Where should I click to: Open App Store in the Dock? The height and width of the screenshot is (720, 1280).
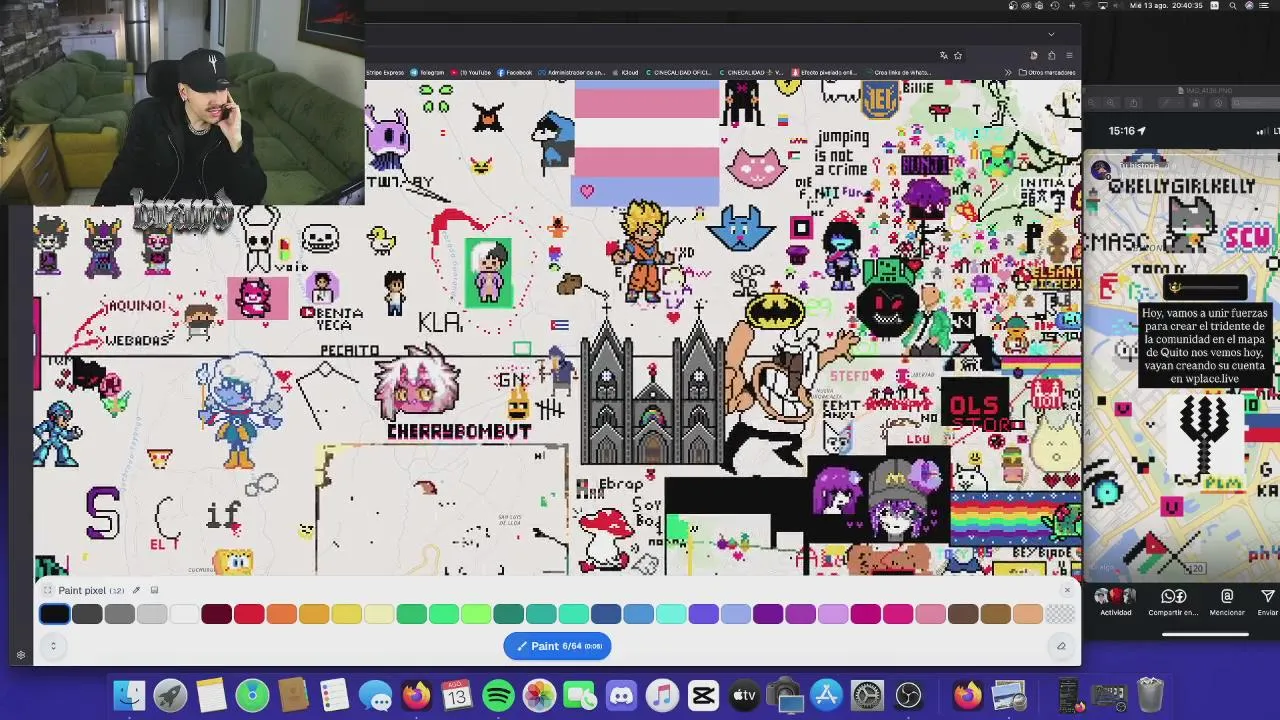click(827, 695)
